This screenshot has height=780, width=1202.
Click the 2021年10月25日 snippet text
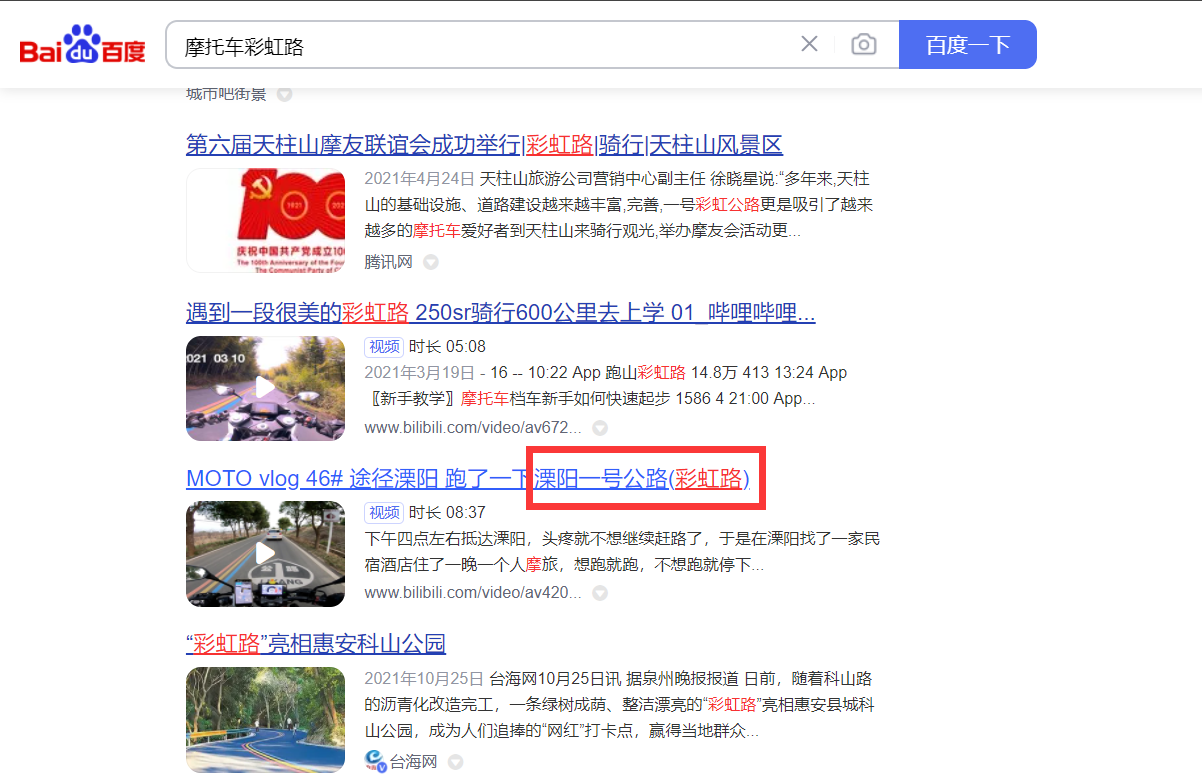(x=424, y=679)
